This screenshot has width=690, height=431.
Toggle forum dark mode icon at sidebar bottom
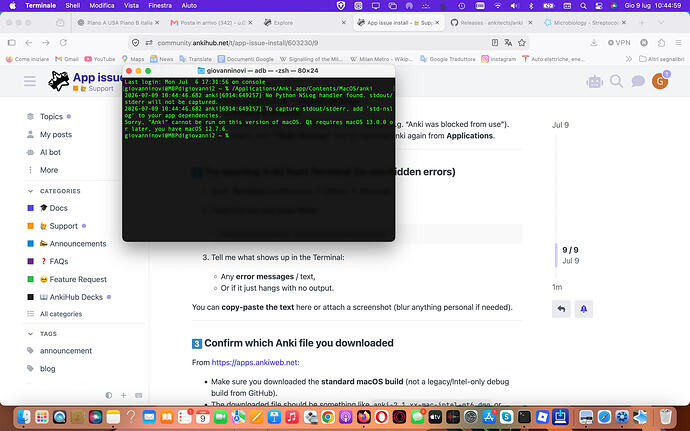tap(109, 395)
